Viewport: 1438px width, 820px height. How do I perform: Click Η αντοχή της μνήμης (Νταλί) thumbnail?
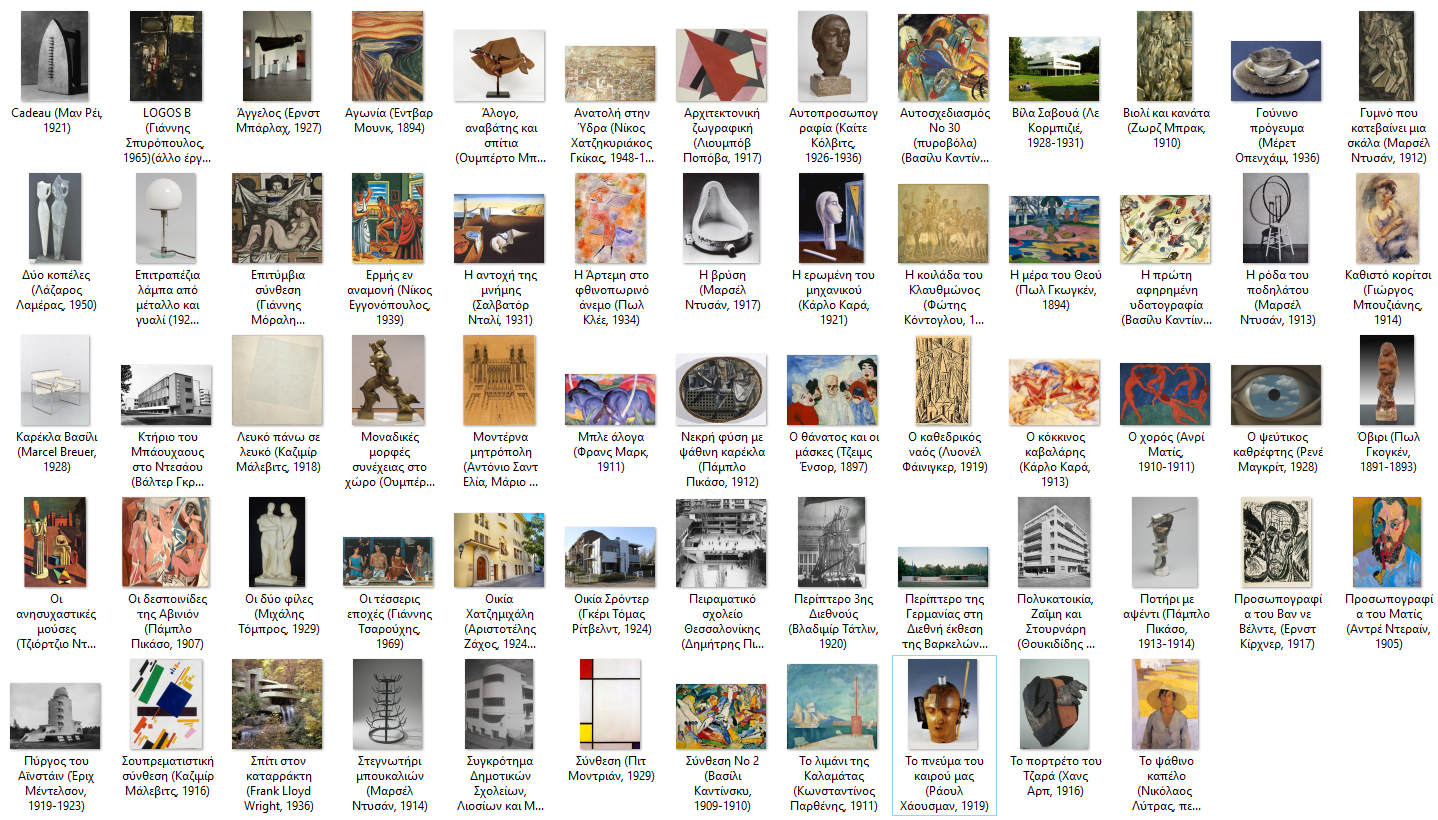click(x=499, y=228)
